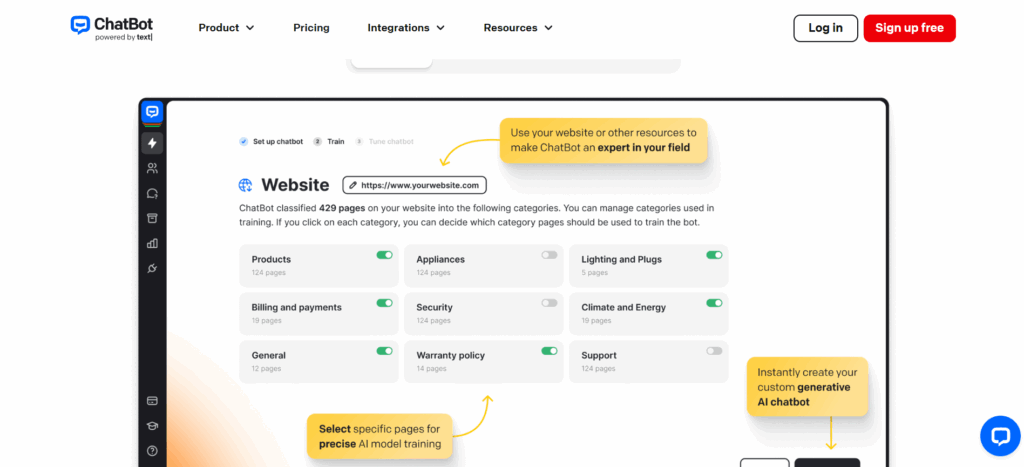Viewport: 1024px width, 467px height.
Task: Click the website URL field
Action: point(414,185)
